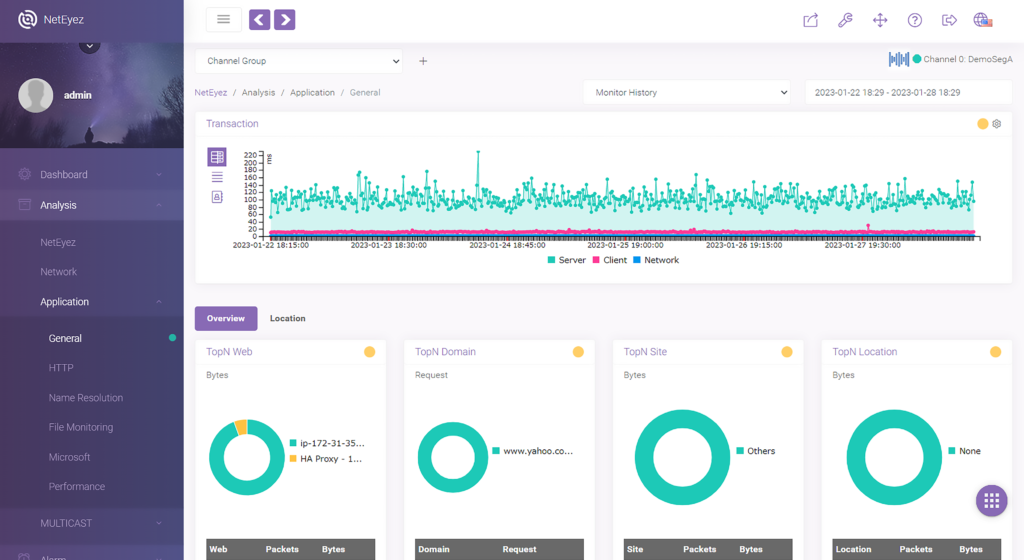This screenshot has width=1024, height=560.
Task: Open the Channel Group dropdown
Action: (x=298, y=61)
